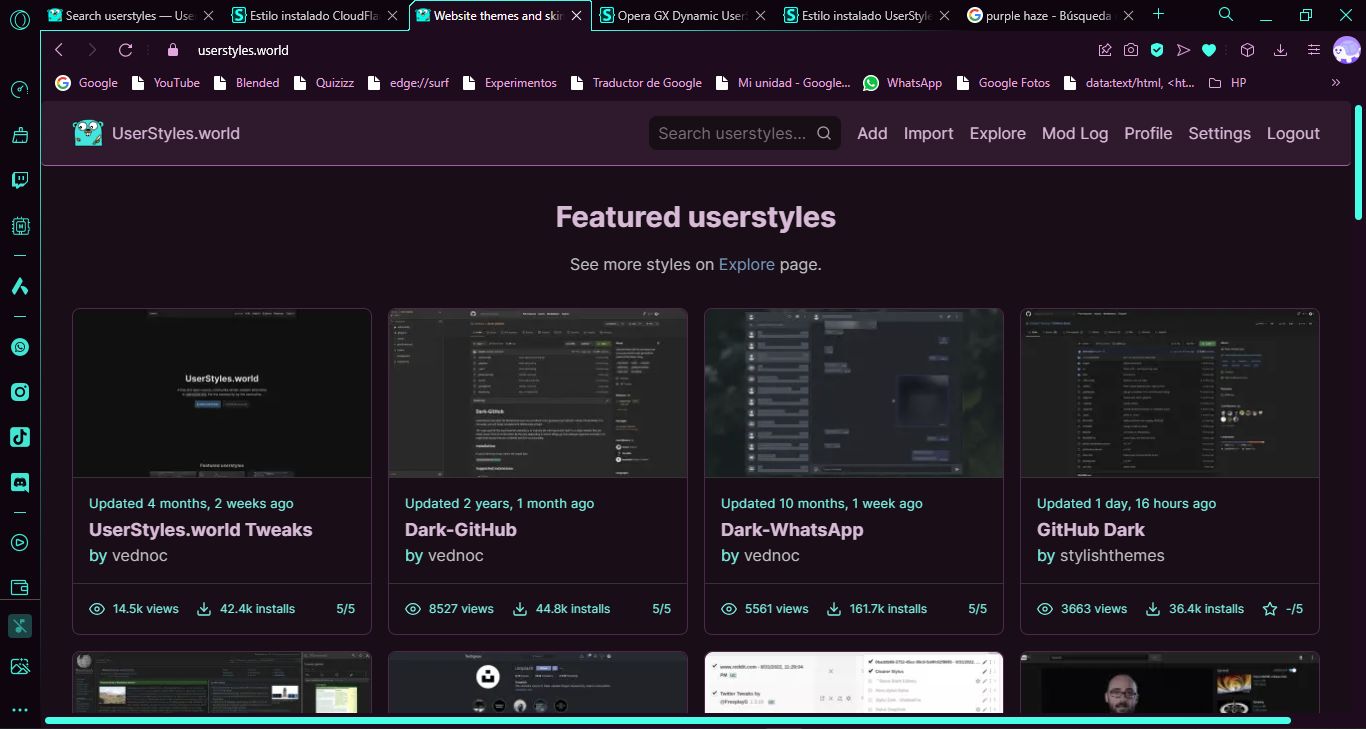Open the HP bookmarks folder
The image size is (1366, 729).
coord(1227,83)
